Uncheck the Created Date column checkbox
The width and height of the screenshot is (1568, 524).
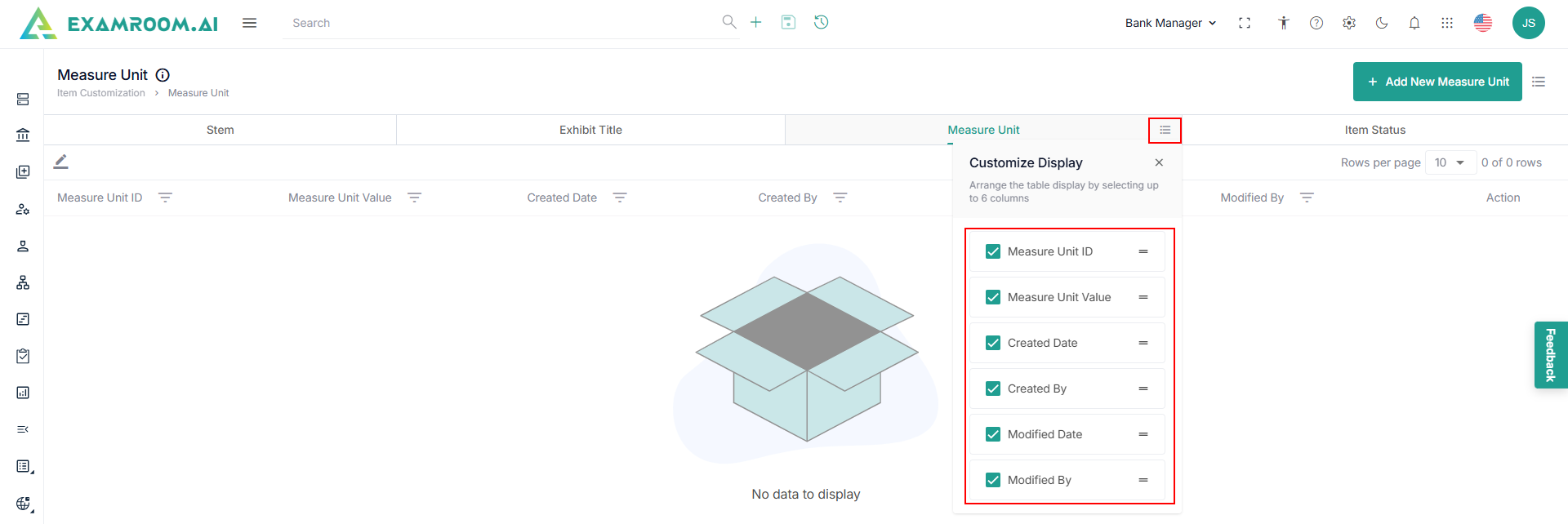(x=993, y=343)
